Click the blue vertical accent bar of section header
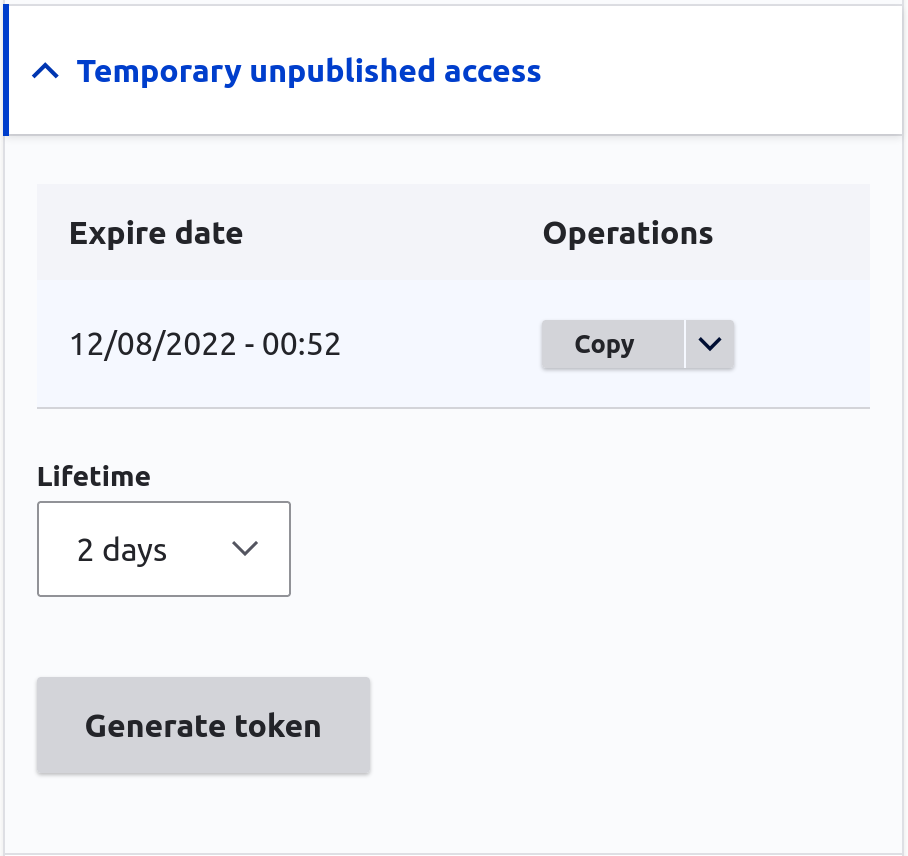 coord(6,71)
